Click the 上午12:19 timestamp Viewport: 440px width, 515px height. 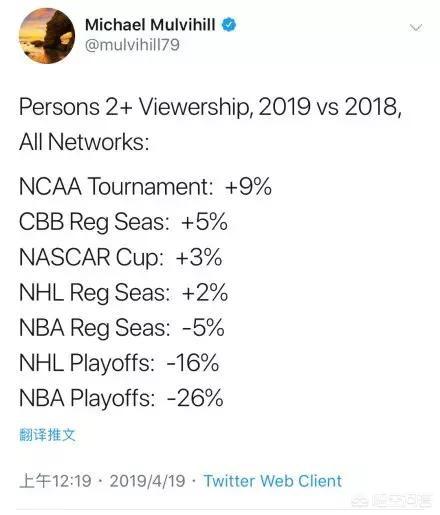tap(55, 481)
